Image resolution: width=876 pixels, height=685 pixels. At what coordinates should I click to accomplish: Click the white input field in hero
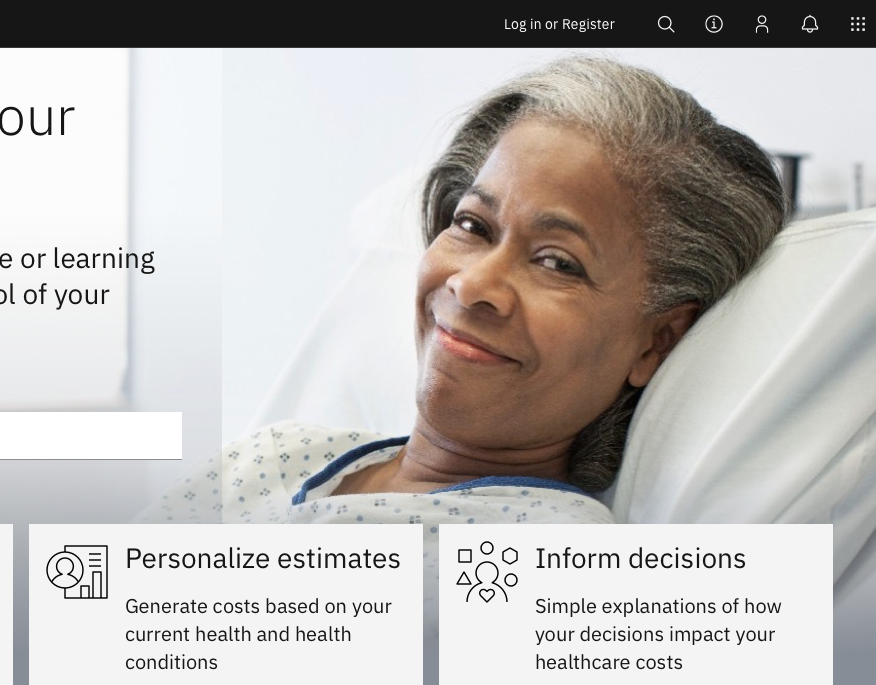pyautogui.click(x=91, y=436)
